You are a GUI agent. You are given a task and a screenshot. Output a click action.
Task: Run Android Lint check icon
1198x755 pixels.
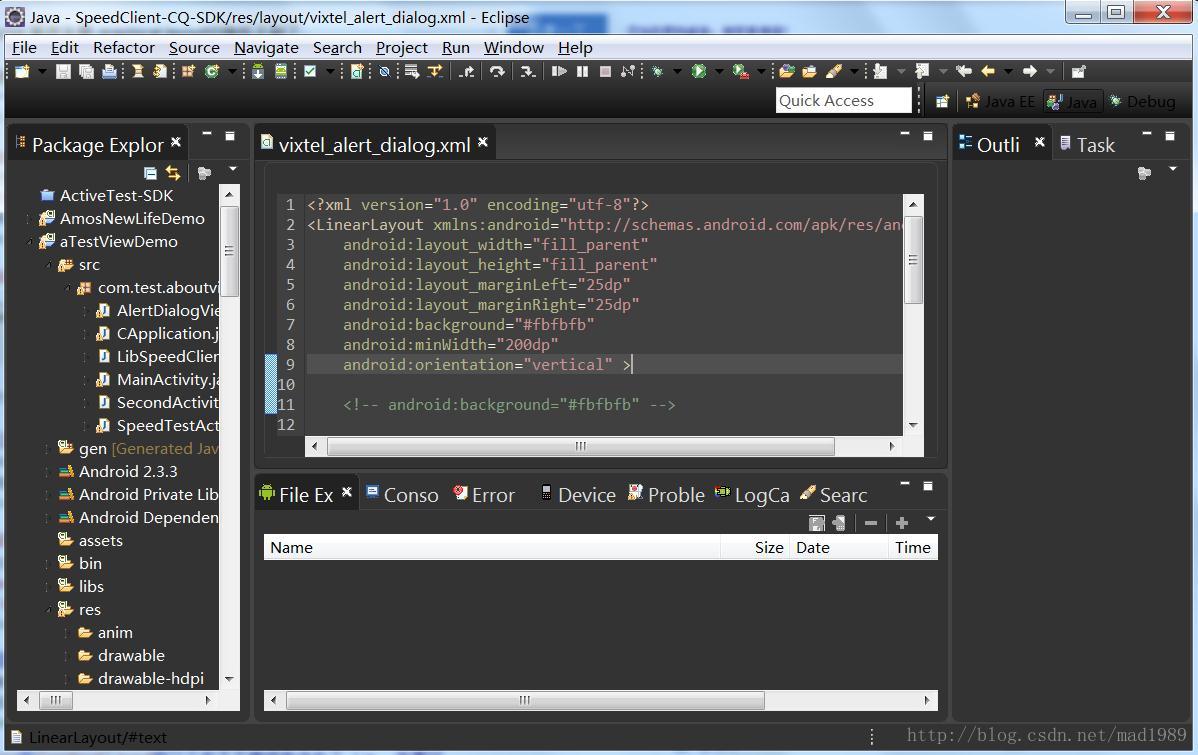(x=310, y=71)
